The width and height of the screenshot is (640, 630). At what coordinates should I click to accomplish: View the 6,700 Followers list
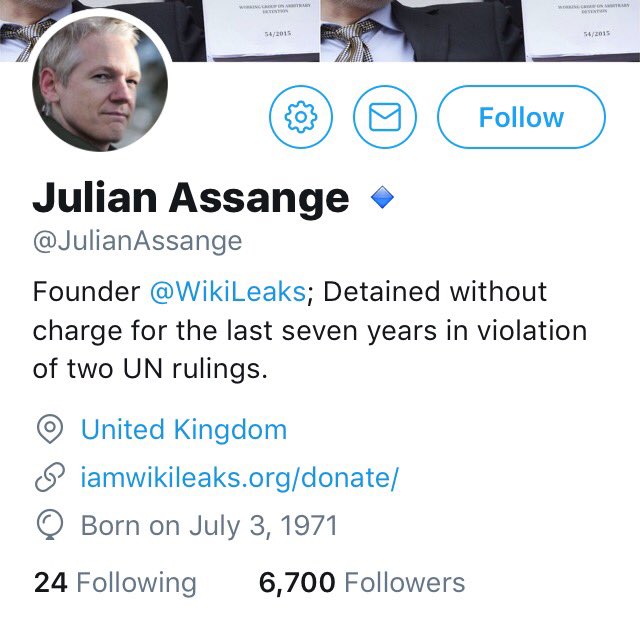tap(362, 583)
